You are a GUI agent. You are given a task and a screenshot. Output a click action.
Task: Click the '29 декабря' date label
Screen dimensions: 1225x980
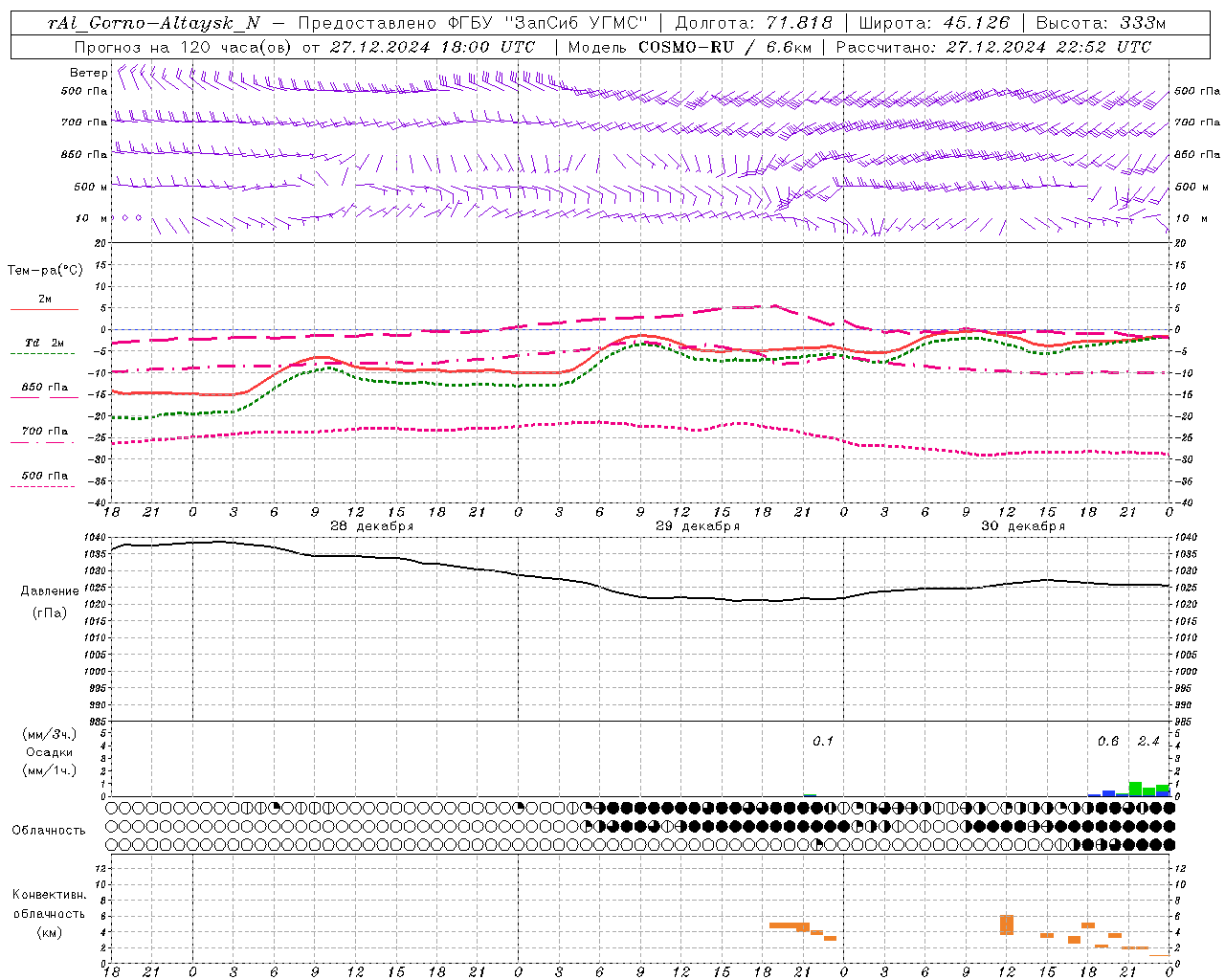pos(698,526)
